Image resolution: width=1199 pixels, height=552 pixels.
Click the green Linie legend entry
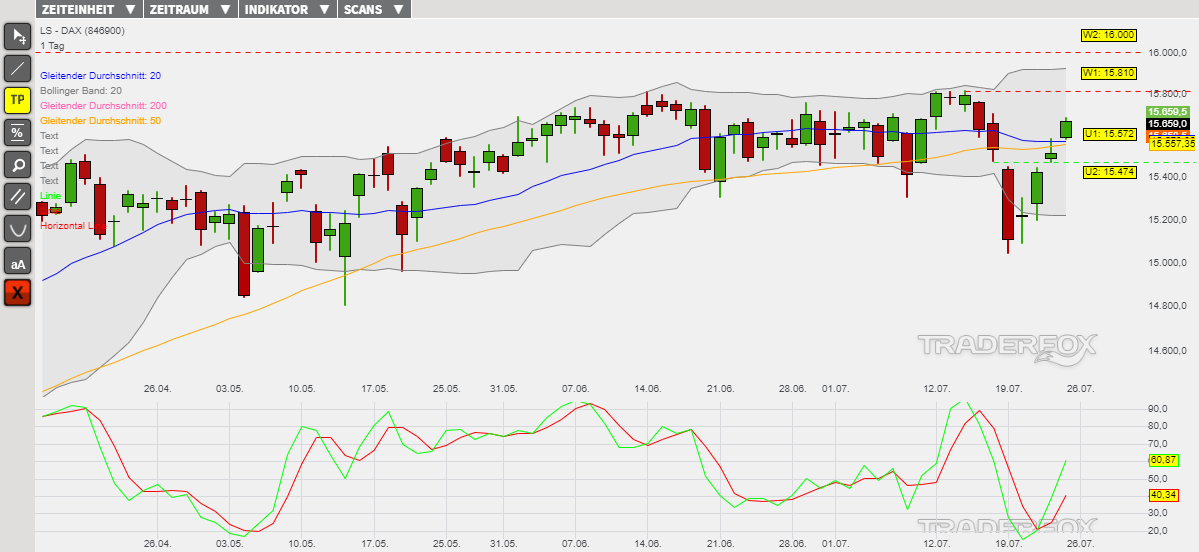[50, 195]
